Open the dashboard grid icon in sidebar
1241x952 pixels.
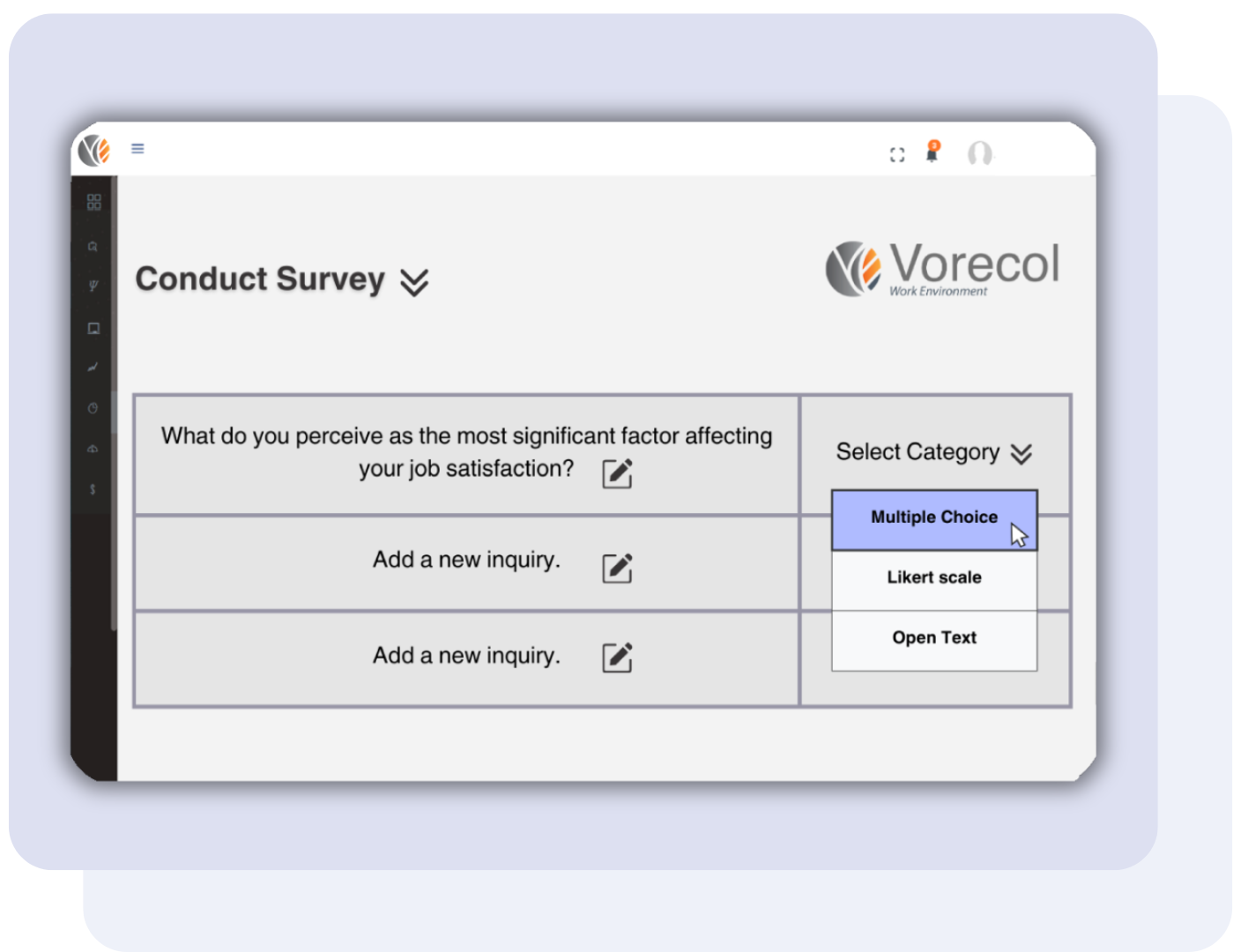tap(94, 202)
